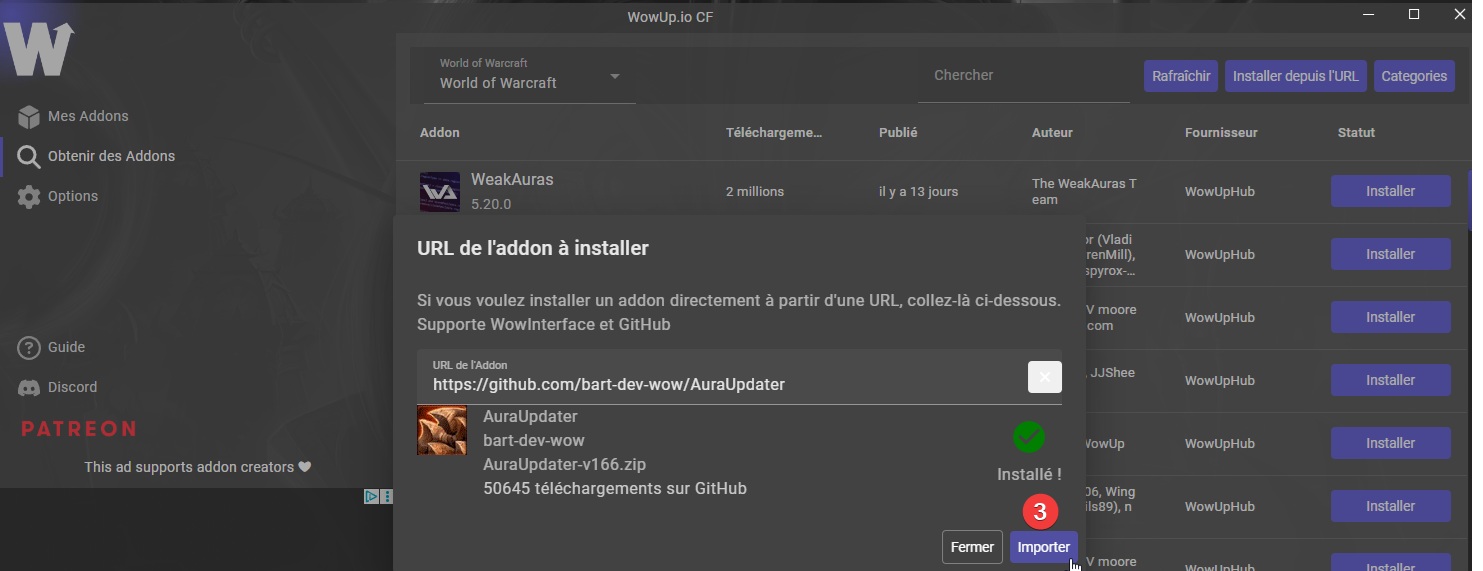1483x571 pixels.
Task: Open the Categories dropdown button
Action: (1414, 76)
